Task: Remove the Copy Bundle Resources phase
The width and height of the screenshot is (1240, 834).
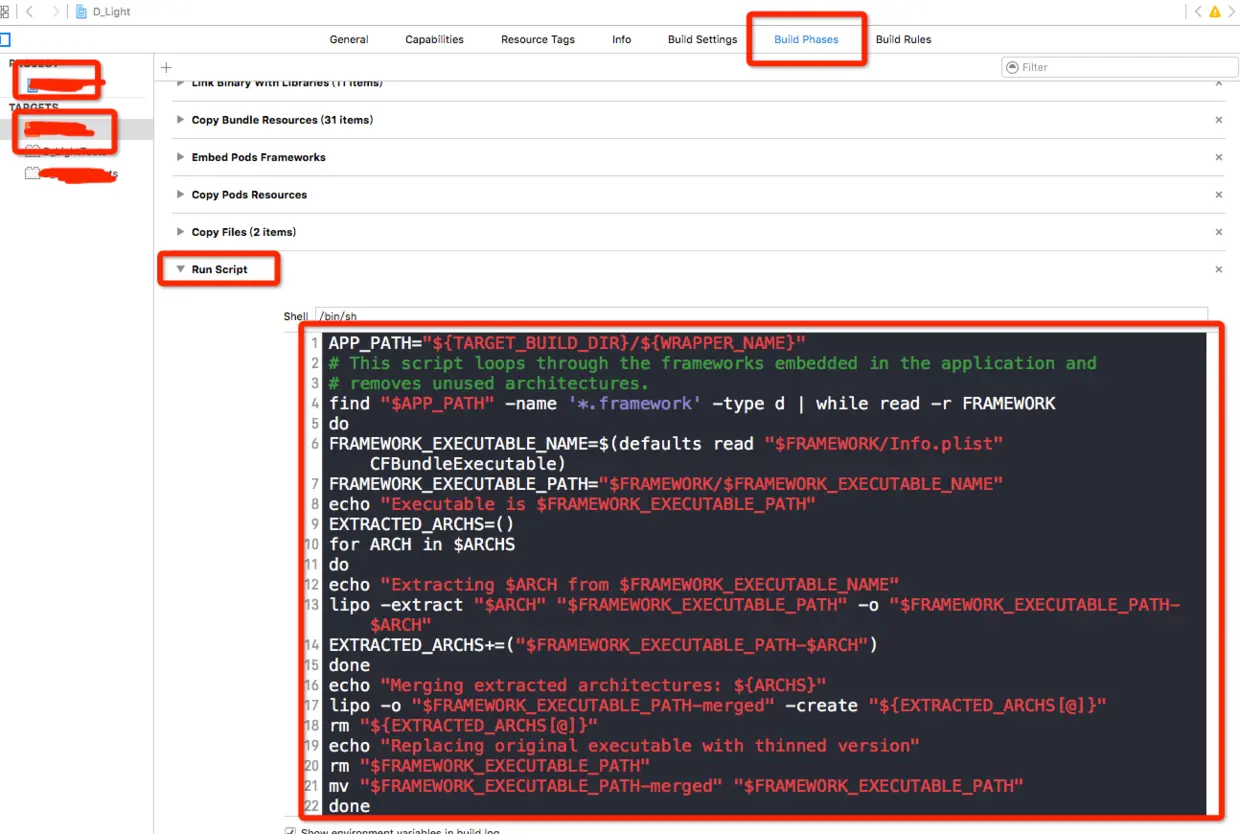Action: pyautogui.click(x=1219, y=120)
